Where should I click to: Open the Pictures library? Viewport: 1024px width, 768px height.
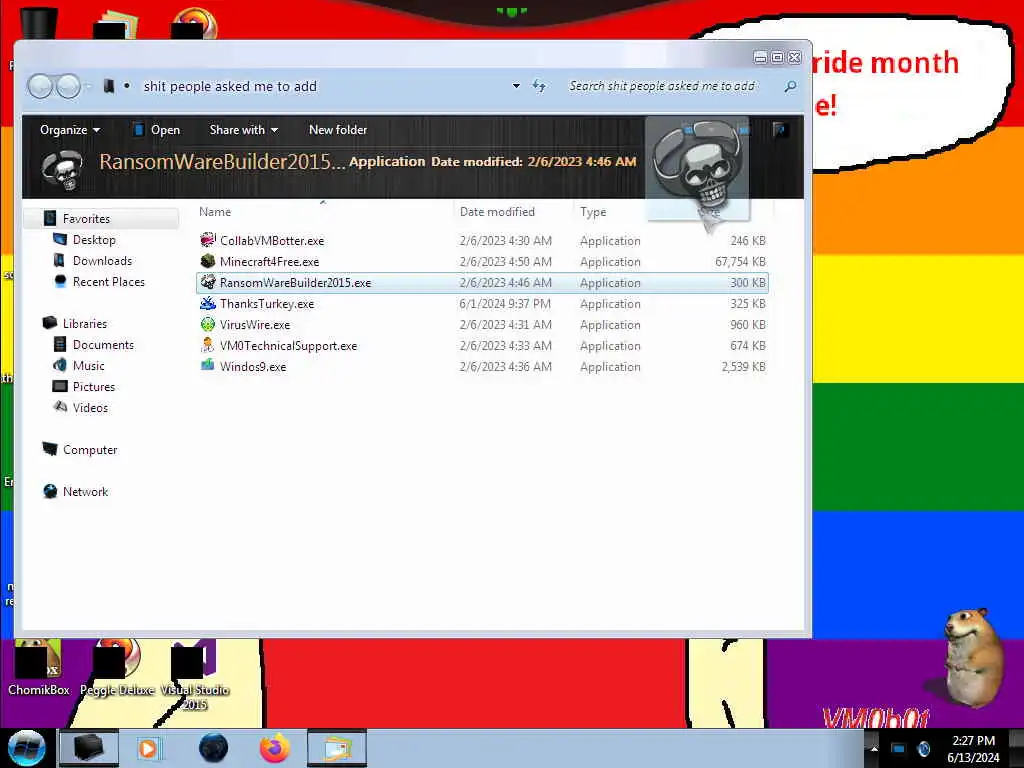(x=94, y=386)
